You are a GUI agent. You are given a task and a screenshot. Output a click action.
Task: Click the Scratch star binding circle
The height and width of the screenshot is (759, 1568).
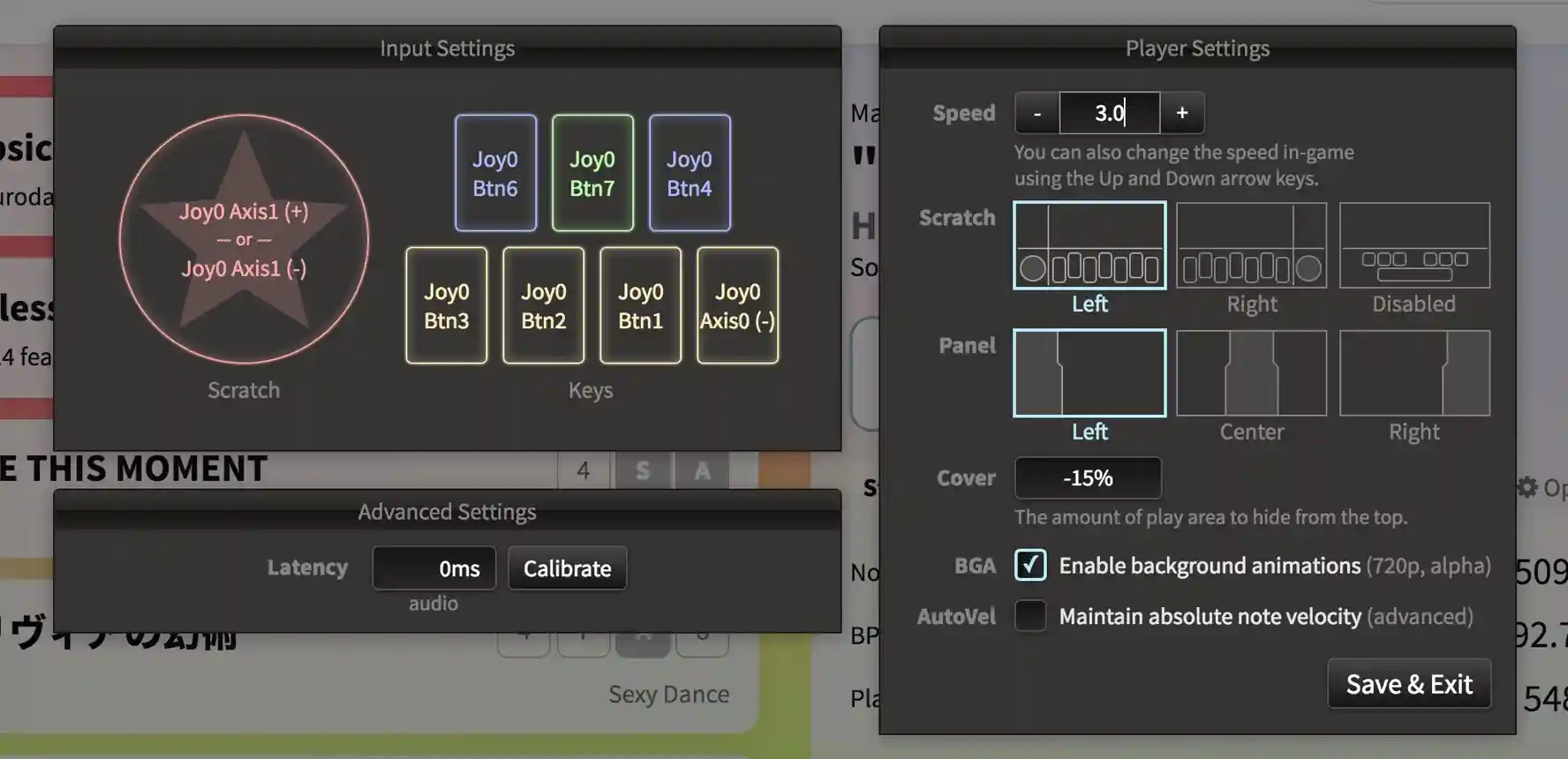(x=244, y=239)
